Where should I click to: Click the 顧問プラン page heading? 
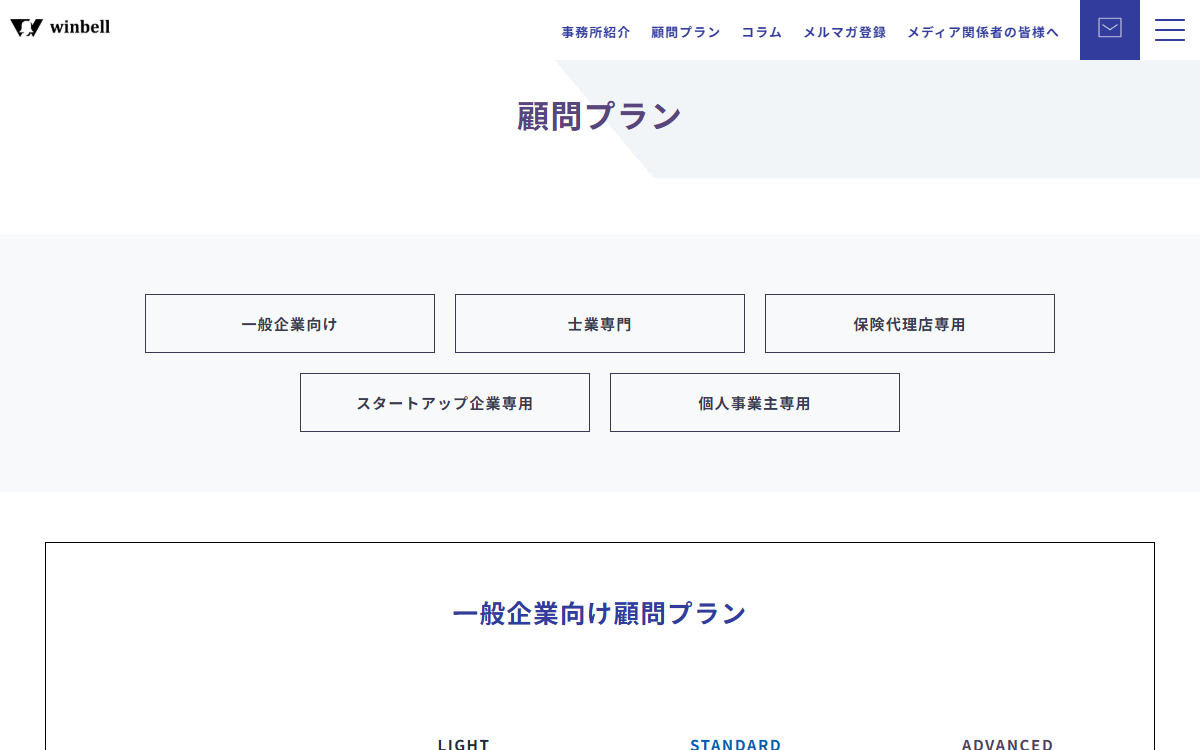(600, 116)
